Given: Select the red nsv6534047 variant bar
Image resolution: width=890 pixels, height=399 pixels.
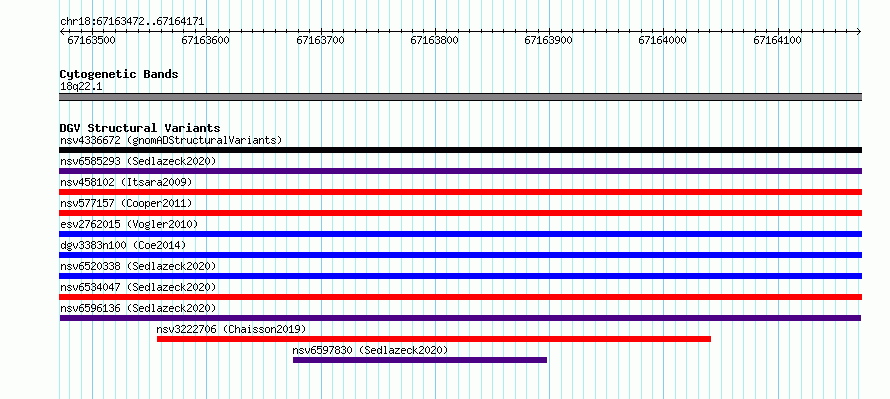Looking at the screenshot, I should point(460,297).
